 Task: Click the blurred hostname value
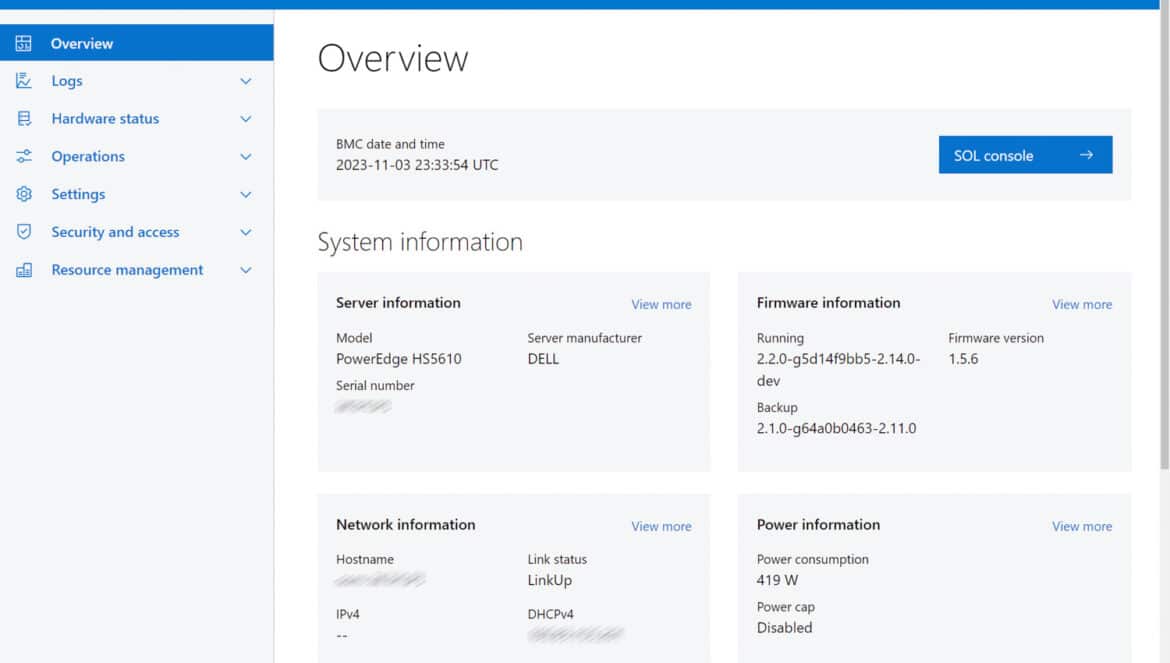380,579
